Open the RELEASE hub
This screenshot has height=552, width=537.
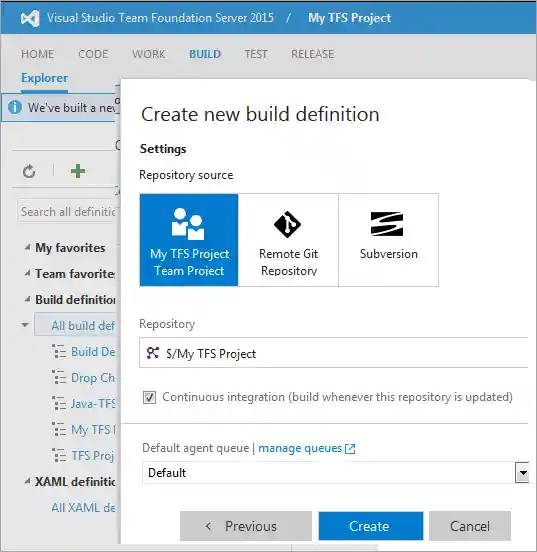point(313,54)
